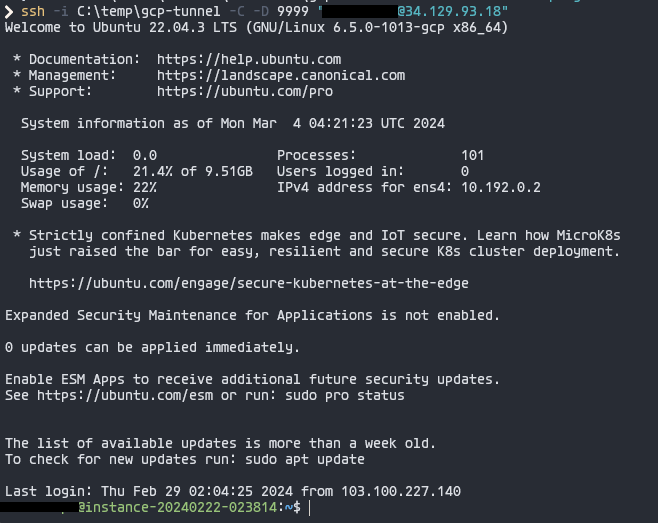Click the https://ubuntu.com/pro support link
This screenshot has height=523, width=658.
[245, 91]
